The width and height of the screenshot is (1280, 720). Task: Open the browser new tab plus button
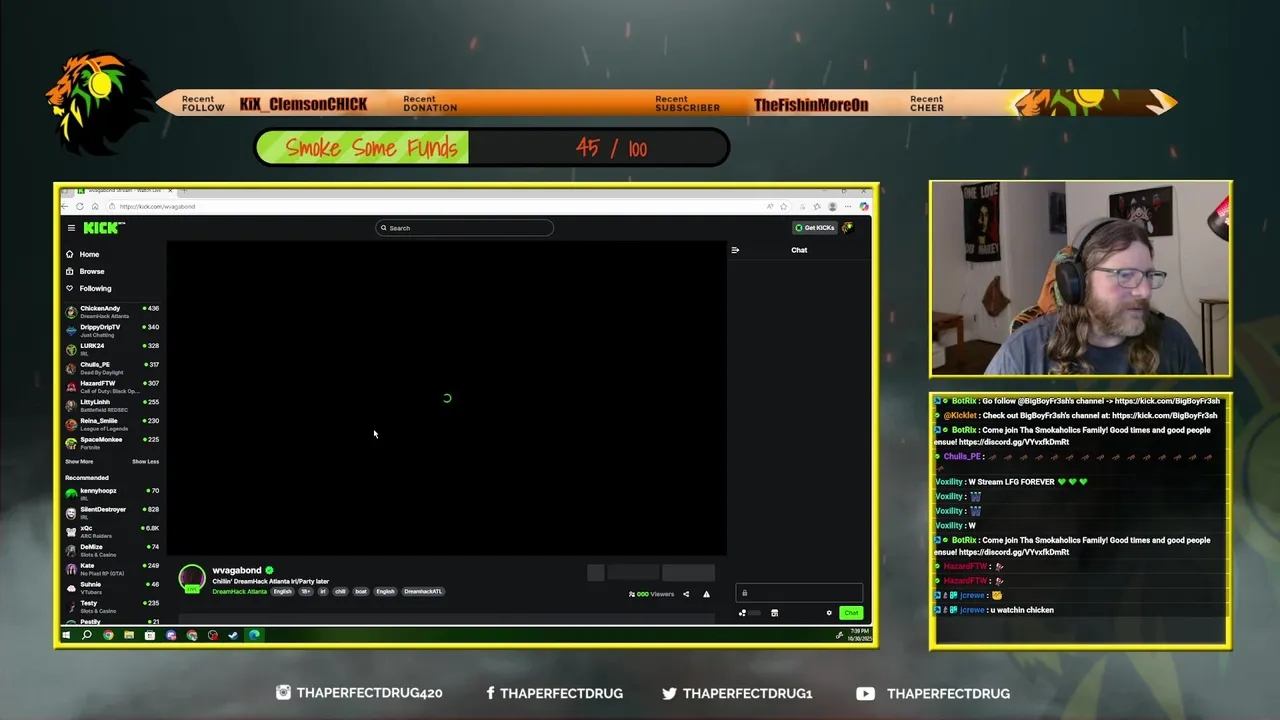pyautogui.click(x=185, y=190)
